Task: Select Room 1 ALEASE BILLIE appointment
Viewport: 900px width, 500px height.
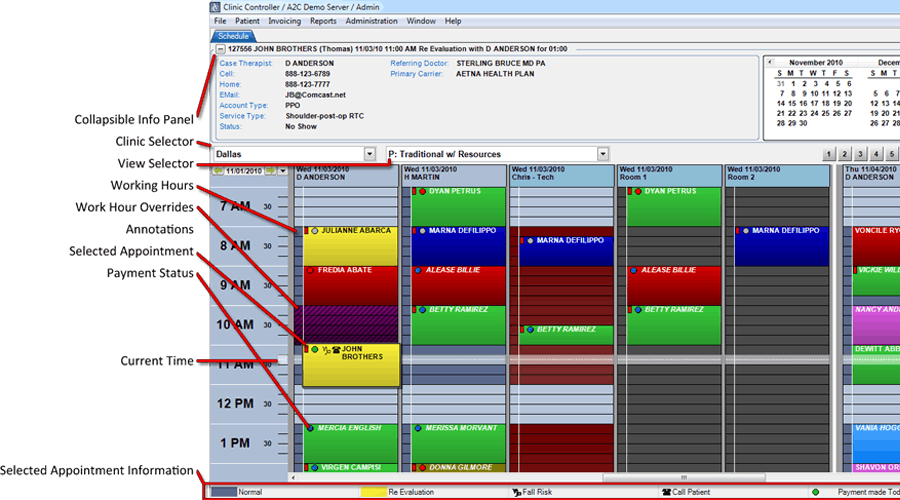Action: (674, 285)
